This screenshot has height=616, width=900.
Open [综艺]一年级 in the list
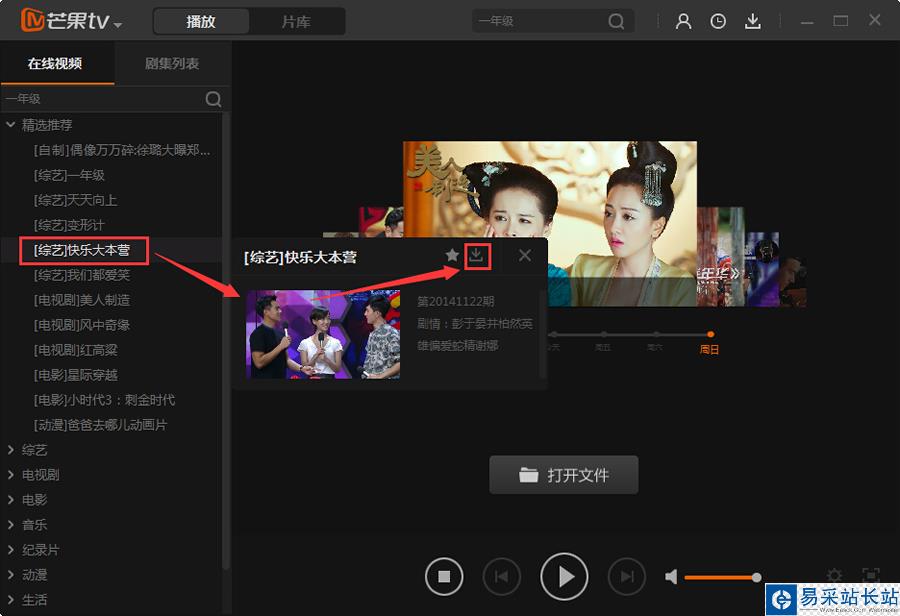(x=69, y=175)
